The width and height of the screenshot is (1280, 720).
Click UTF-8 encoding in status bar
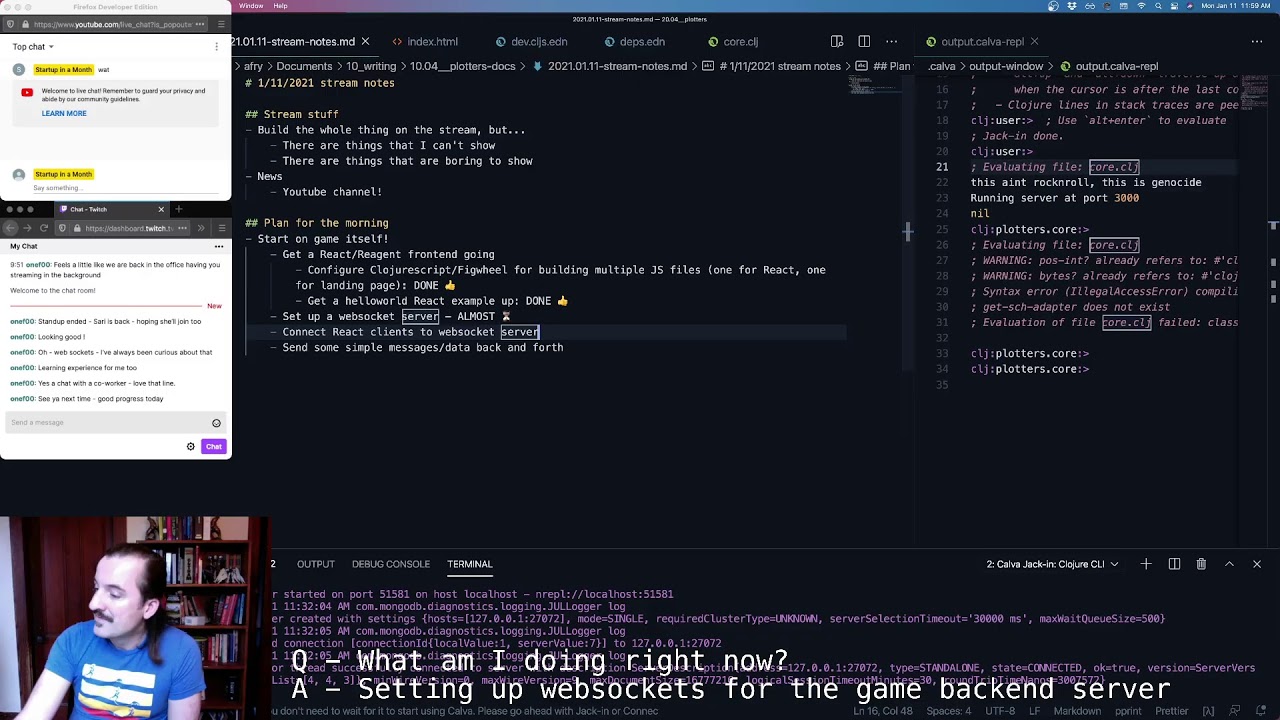(999, 711)
